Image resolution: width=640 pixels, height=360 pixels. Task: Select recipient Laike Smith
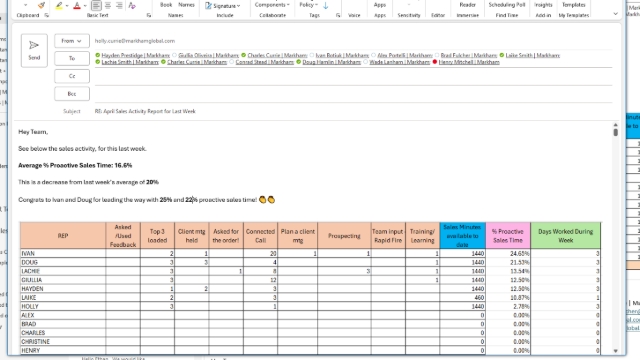coord(533,55)
